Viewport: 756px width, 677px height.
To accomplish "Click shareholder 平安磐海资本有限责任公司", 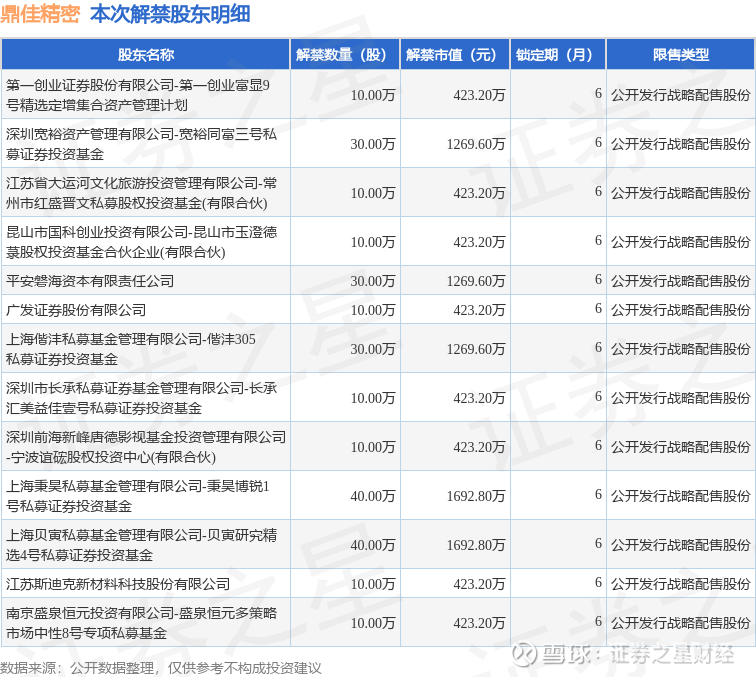I will pyautogui.click(x=90, y=281).
